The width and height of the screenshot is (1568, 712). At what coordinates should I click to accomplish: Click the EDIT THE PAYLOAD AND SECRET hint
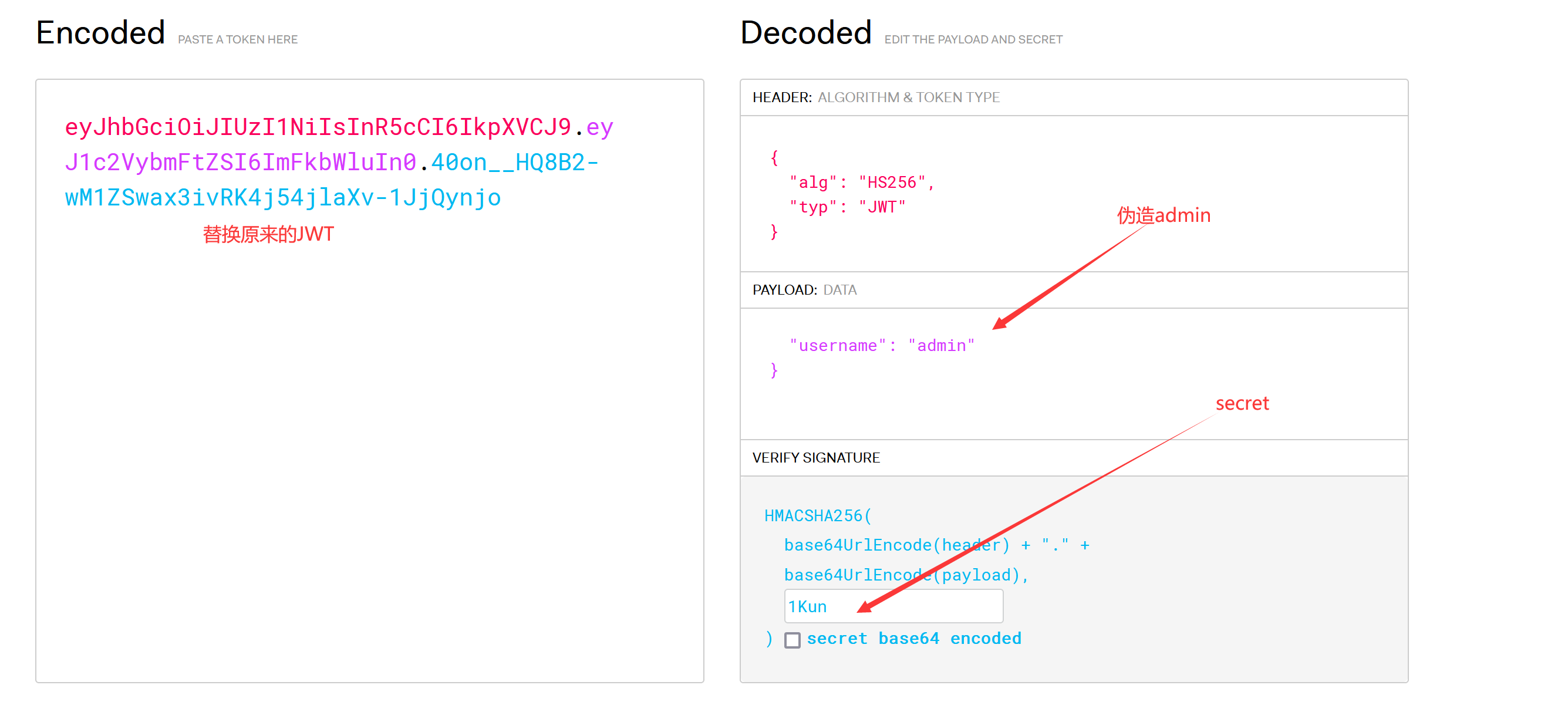(x=973, y=39)
